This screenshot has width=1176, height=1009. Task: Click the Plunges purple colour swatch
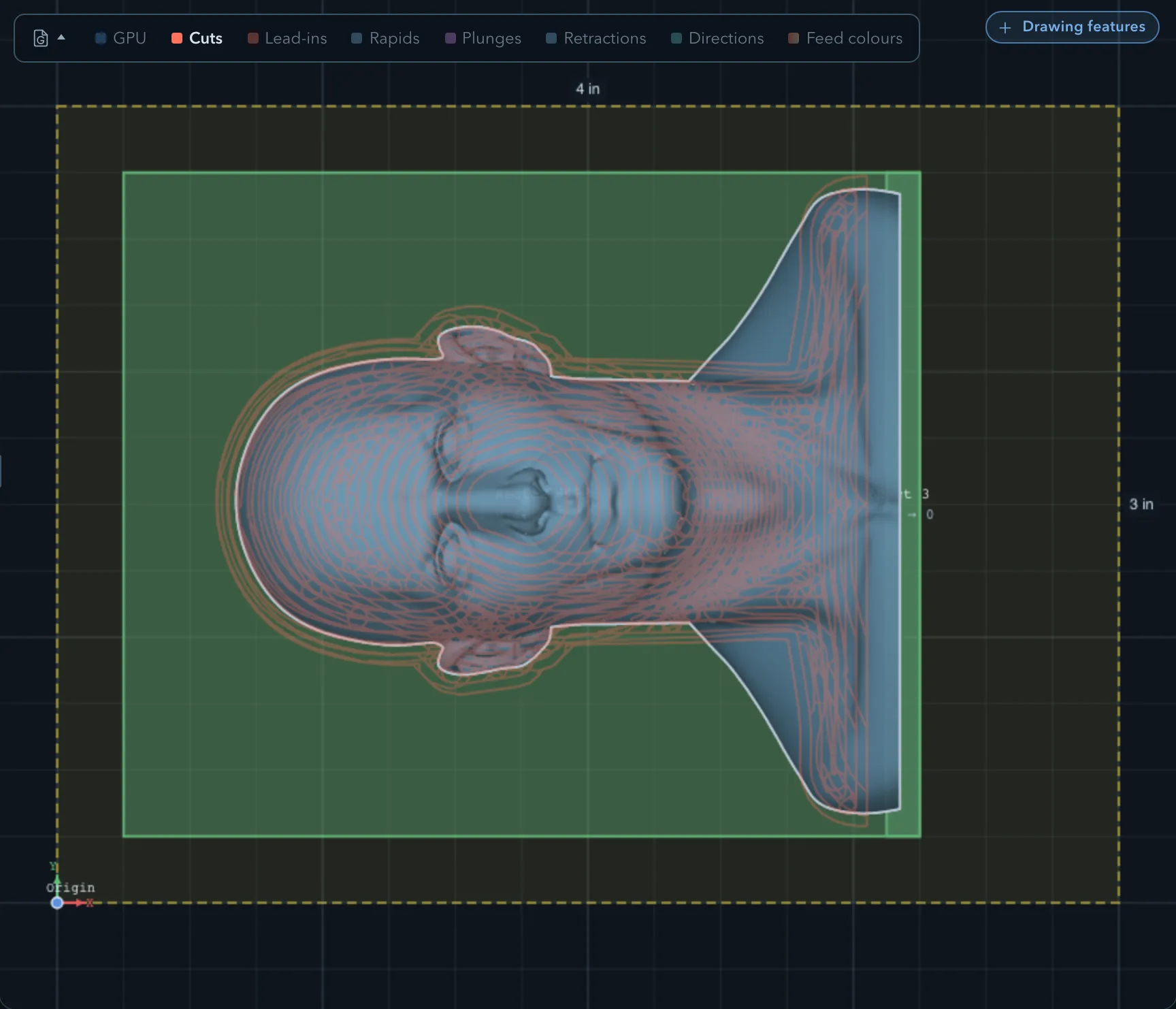450,38
